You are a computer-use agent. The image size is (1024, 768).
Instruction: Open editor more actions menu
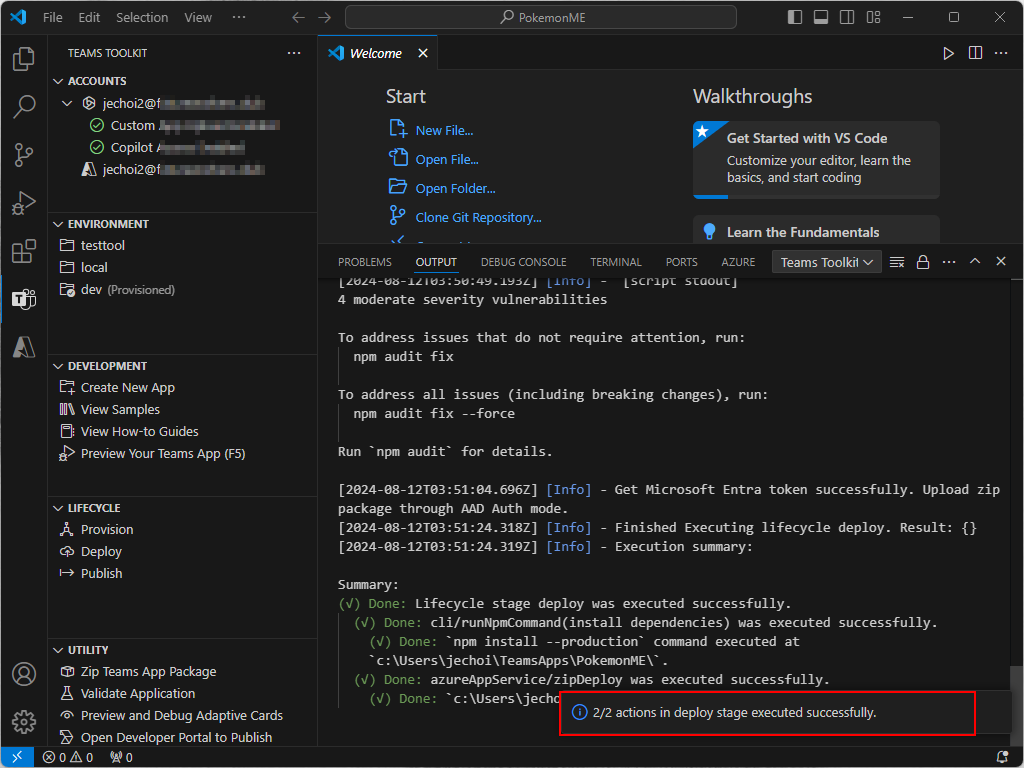point(1000,53)
